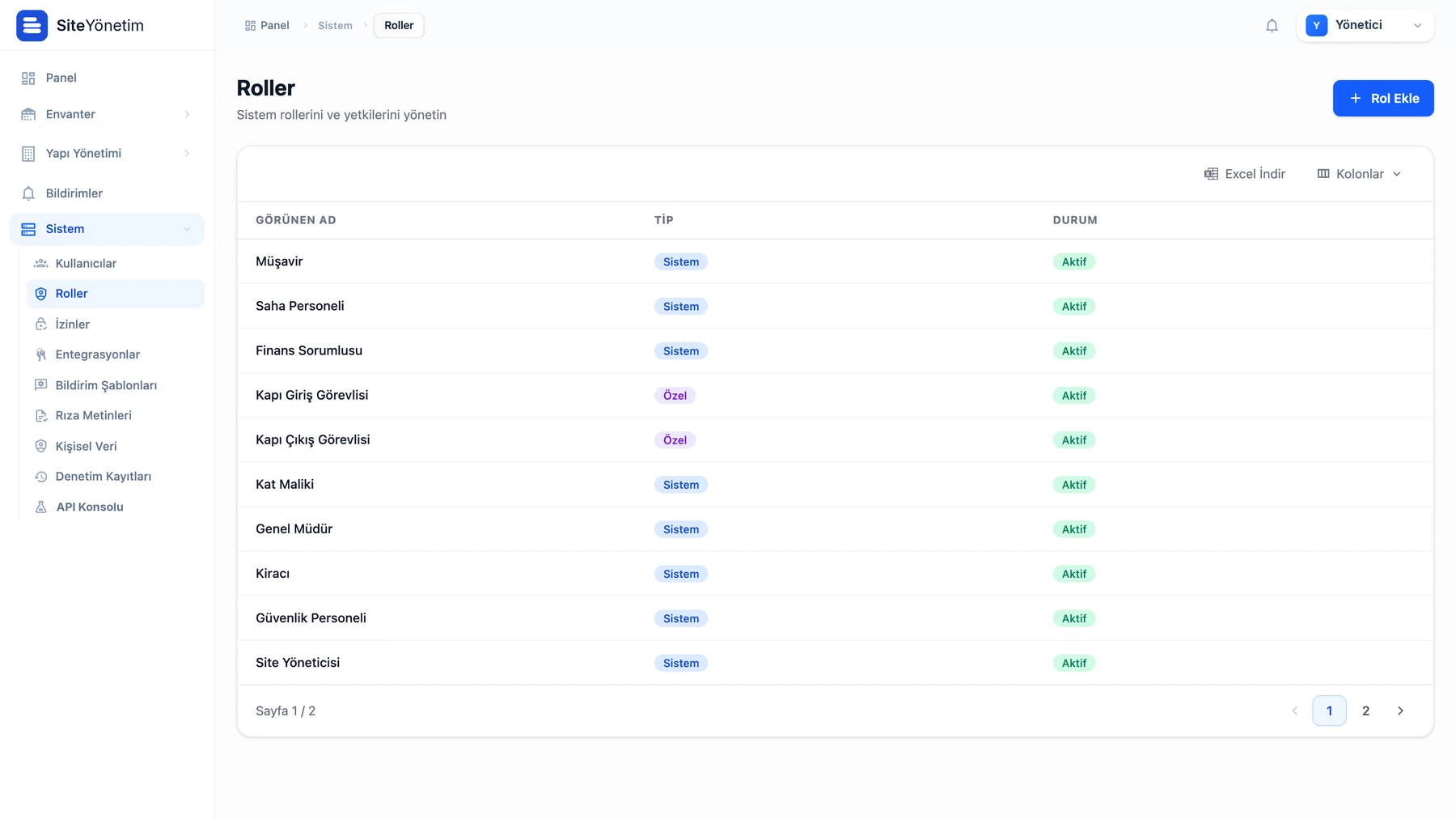1456x819 pixels.
Task: Click the Sistem breadcrumb link
Action: 335,26
